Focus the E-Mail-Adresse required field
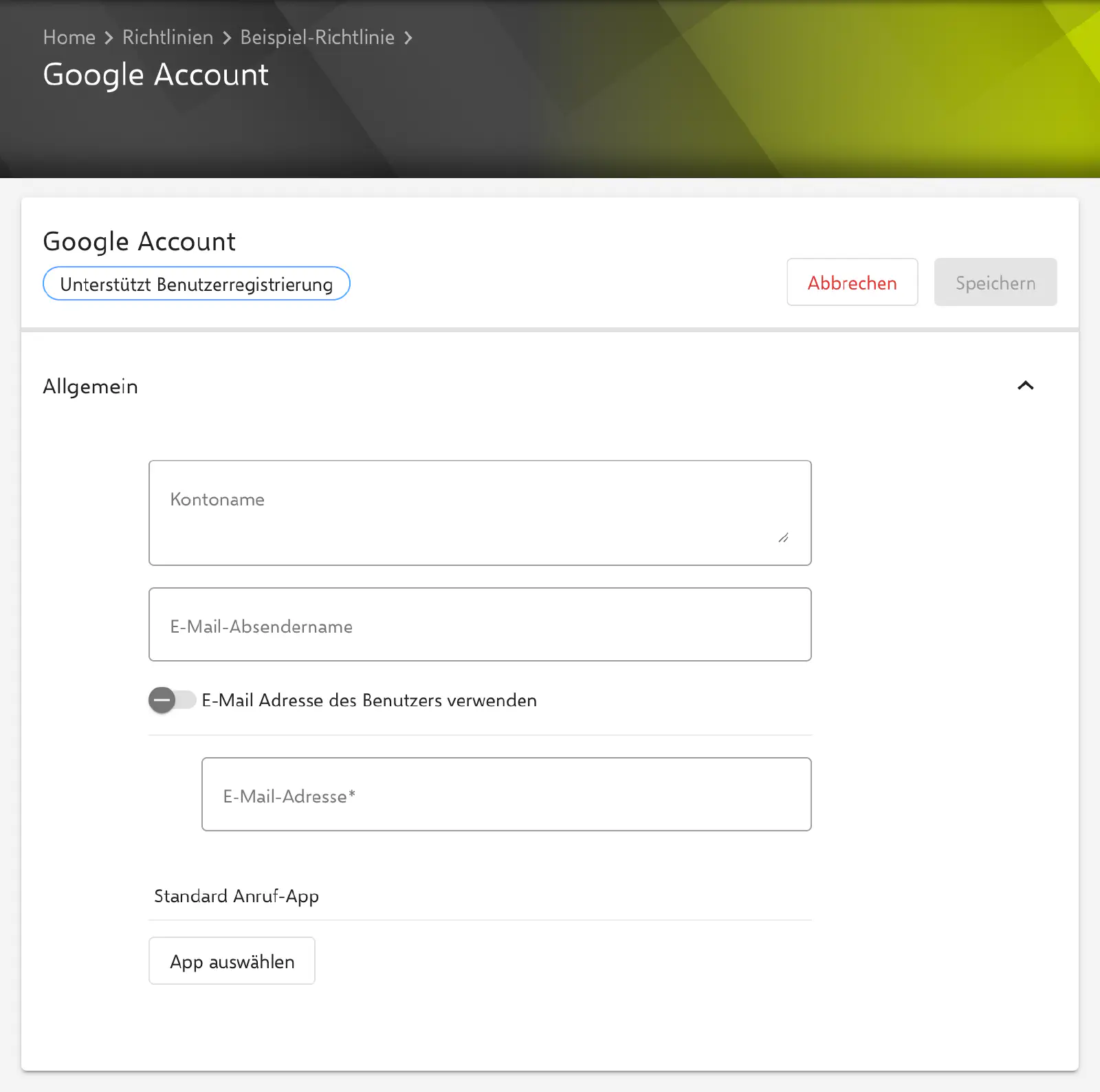1100x1092 pixels. point(507,794)
